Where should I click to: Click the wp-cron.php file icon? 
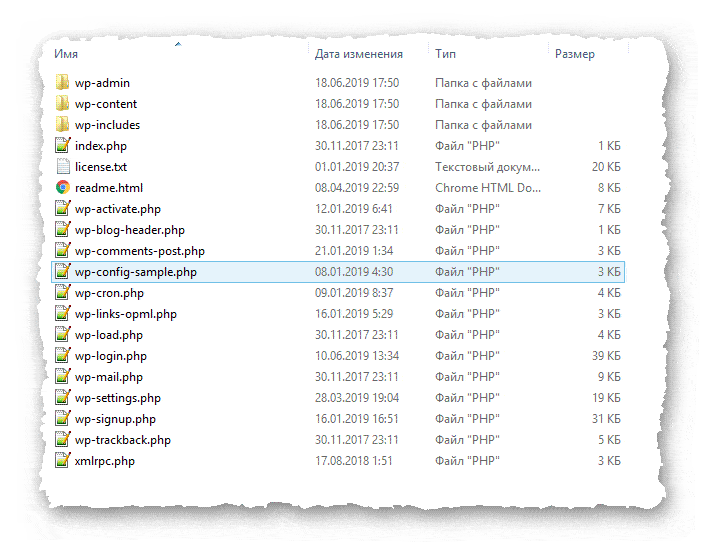[63, 293]
